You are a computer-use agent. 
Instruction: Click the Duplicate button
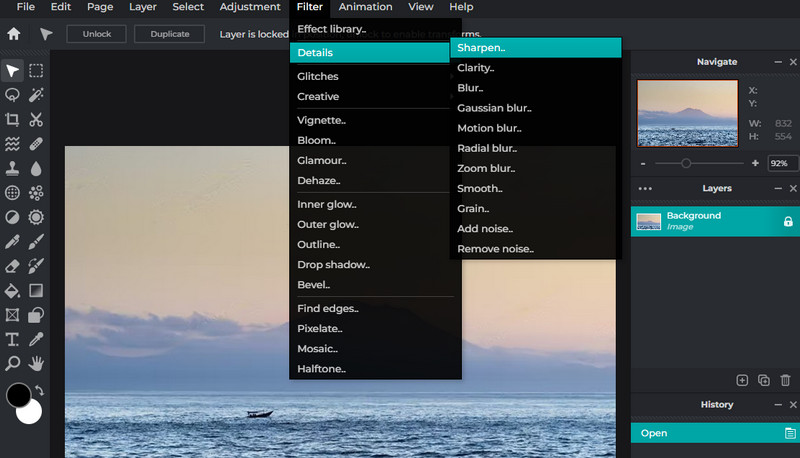click(x=170, y=34)
